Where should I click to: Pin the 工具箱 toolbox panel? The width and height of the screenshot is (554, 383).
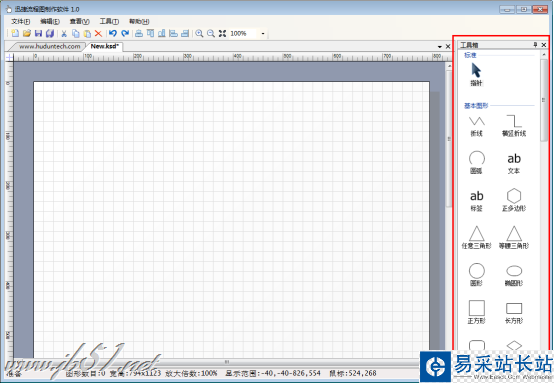(x=535, y=45)
